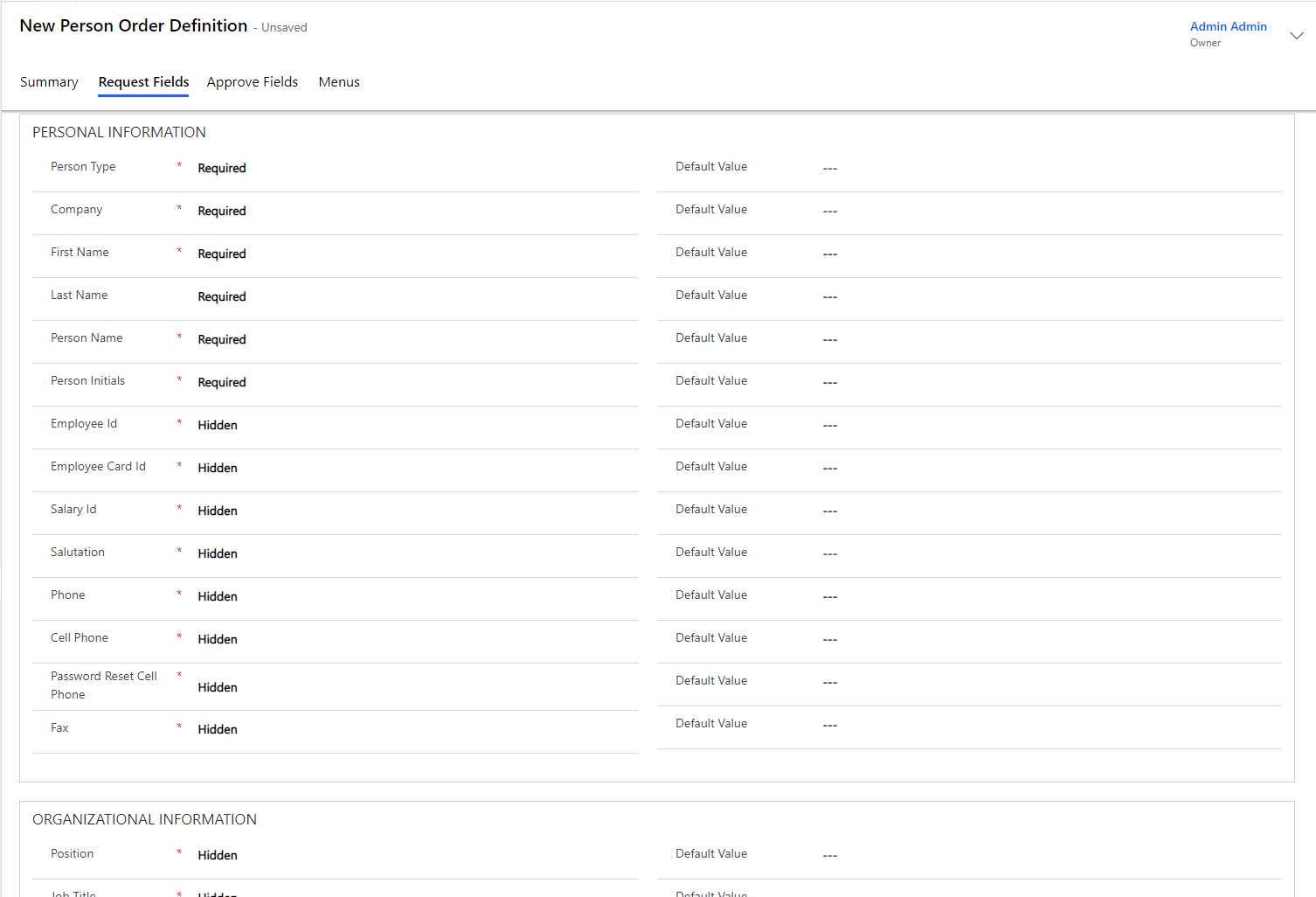Open the Admin Admin owner link
1316x897 pixels.
click(x=1228, y=26)
